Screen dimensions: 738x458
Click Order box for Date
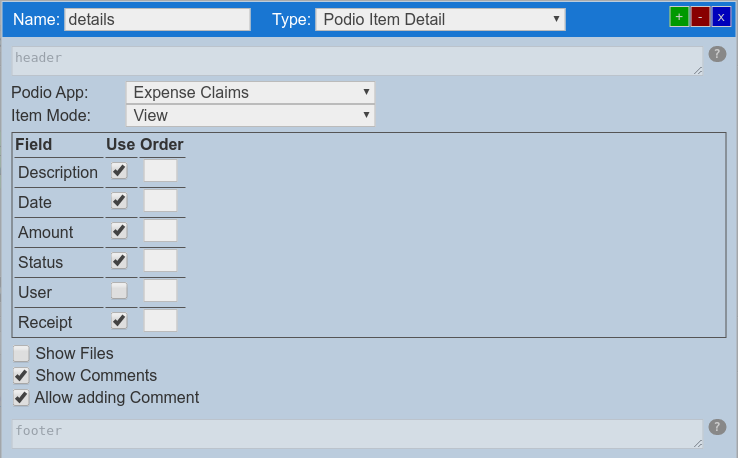[x=160, y=201]
